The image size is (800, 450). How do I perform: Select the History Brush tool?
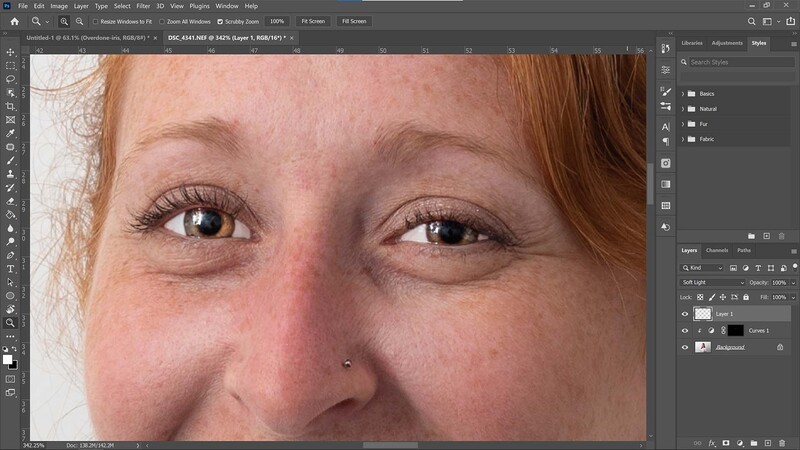[x=10, y=188]
